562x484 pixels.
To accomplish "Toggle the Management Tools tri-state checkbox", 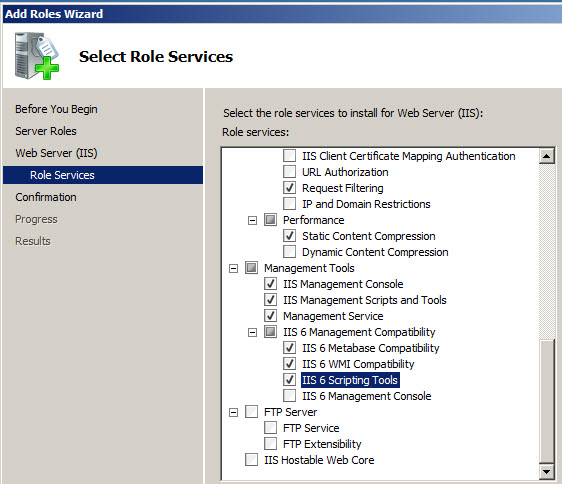I will (251, 268).
